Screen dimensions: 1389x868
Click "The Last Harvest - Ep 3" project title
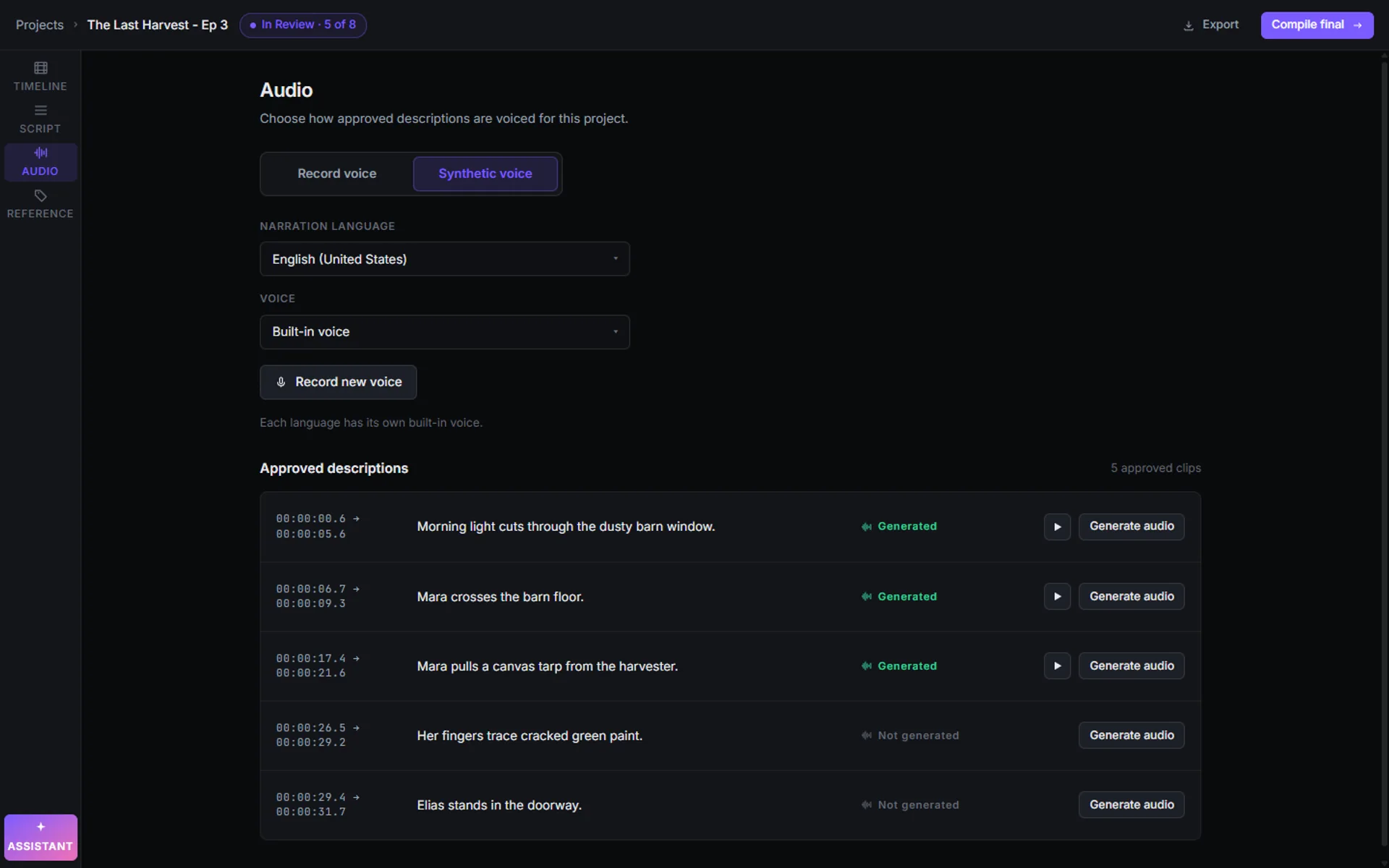[x=158, y=25]
